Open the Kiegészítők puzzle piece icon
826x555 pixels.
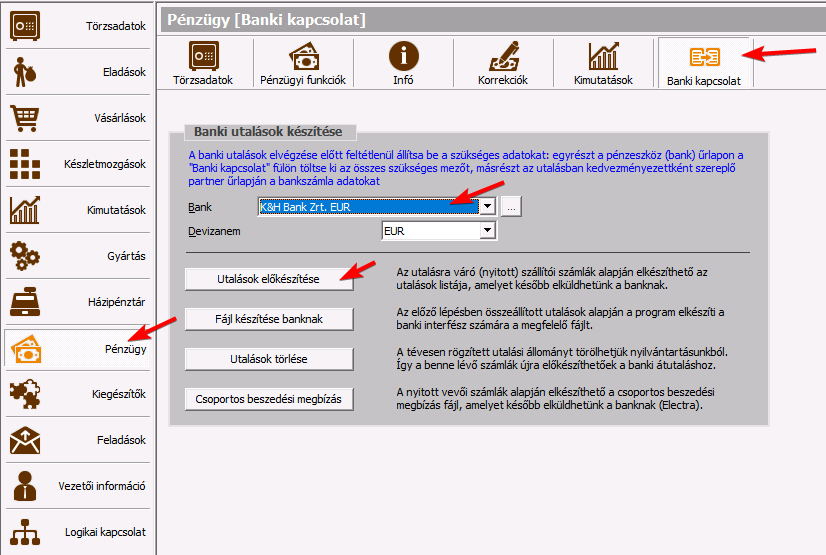pyautogui.click(x=25, y=394)
